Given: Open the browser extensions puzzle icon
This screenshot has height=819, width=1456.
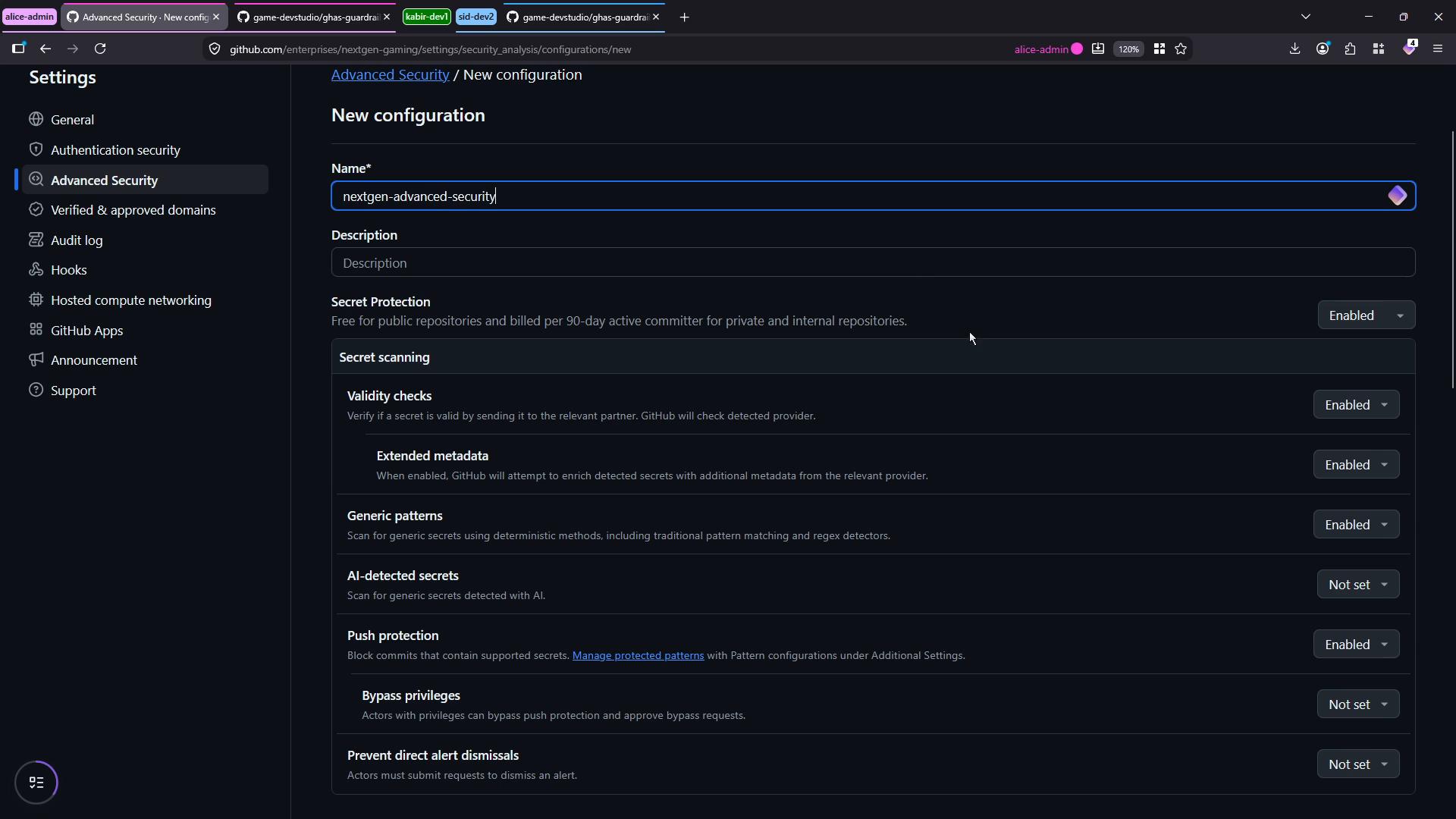Looking at the screenshot, I should point(1351,49).
